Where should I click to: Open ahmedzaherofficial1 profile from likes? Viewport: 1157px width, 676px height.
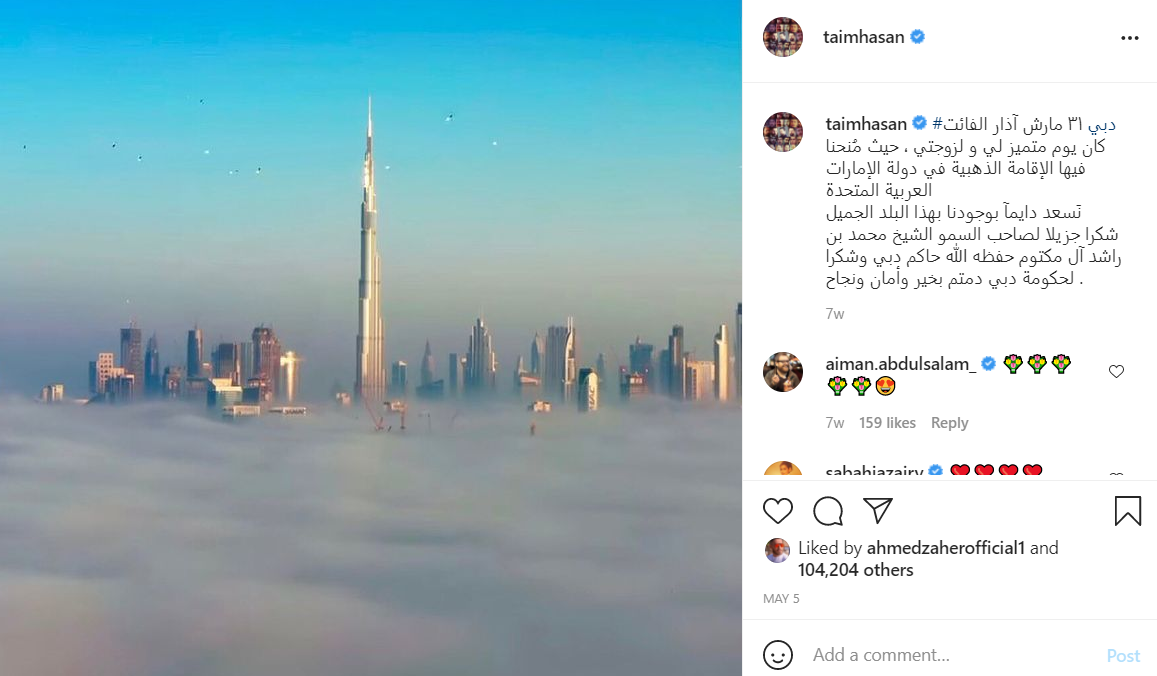click(x=946, y=548)
